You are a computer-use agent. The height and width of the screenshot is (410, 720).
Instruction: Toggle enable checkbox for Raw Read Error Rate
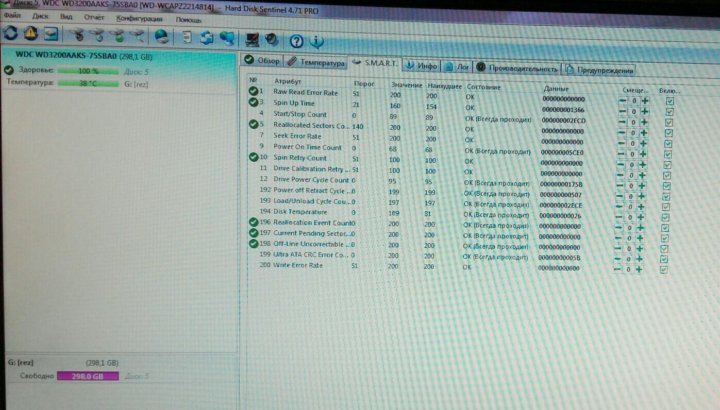point(669,101)
